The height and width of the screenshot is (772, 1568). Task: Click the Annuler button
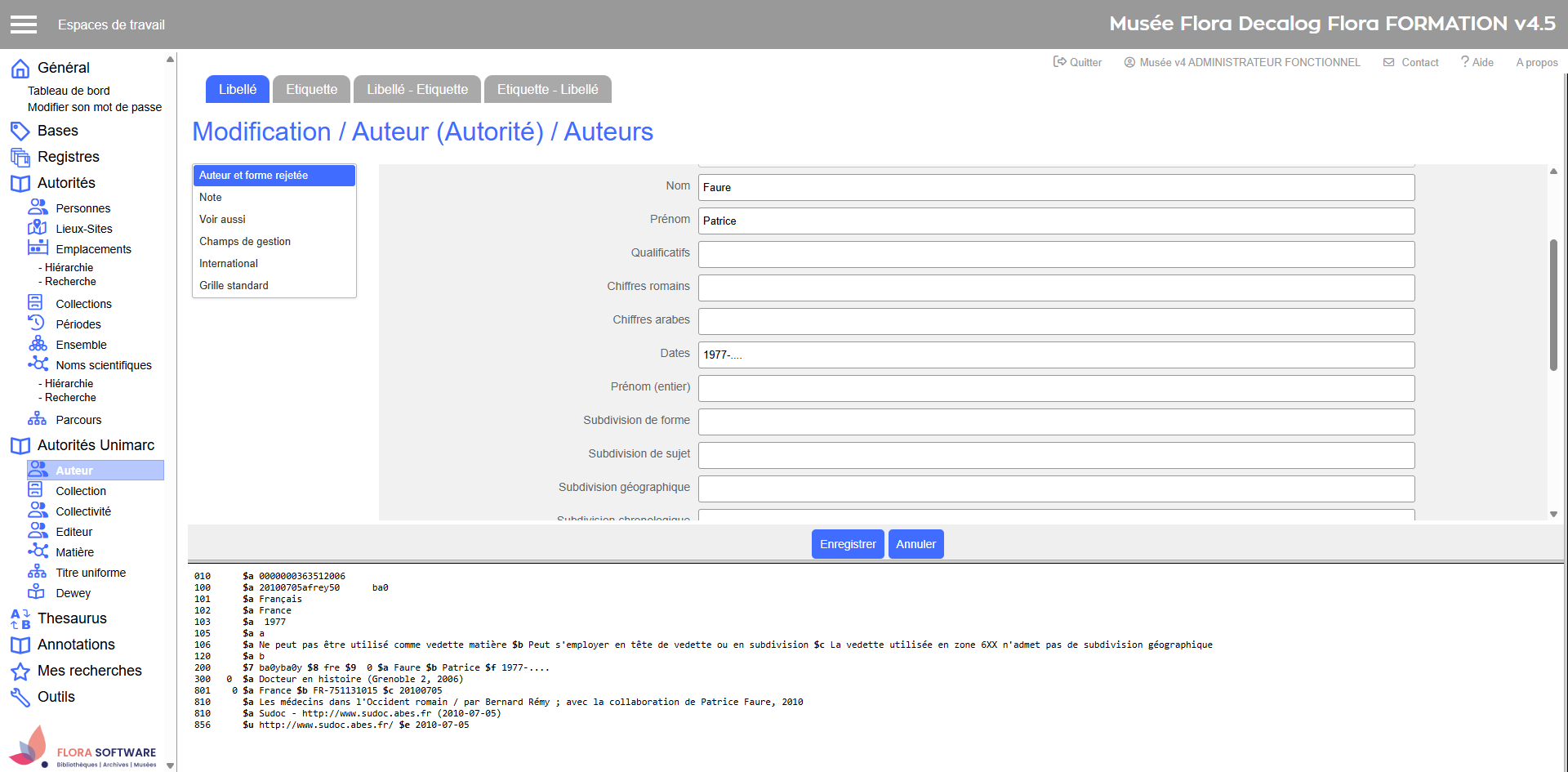tap(915, 544)
